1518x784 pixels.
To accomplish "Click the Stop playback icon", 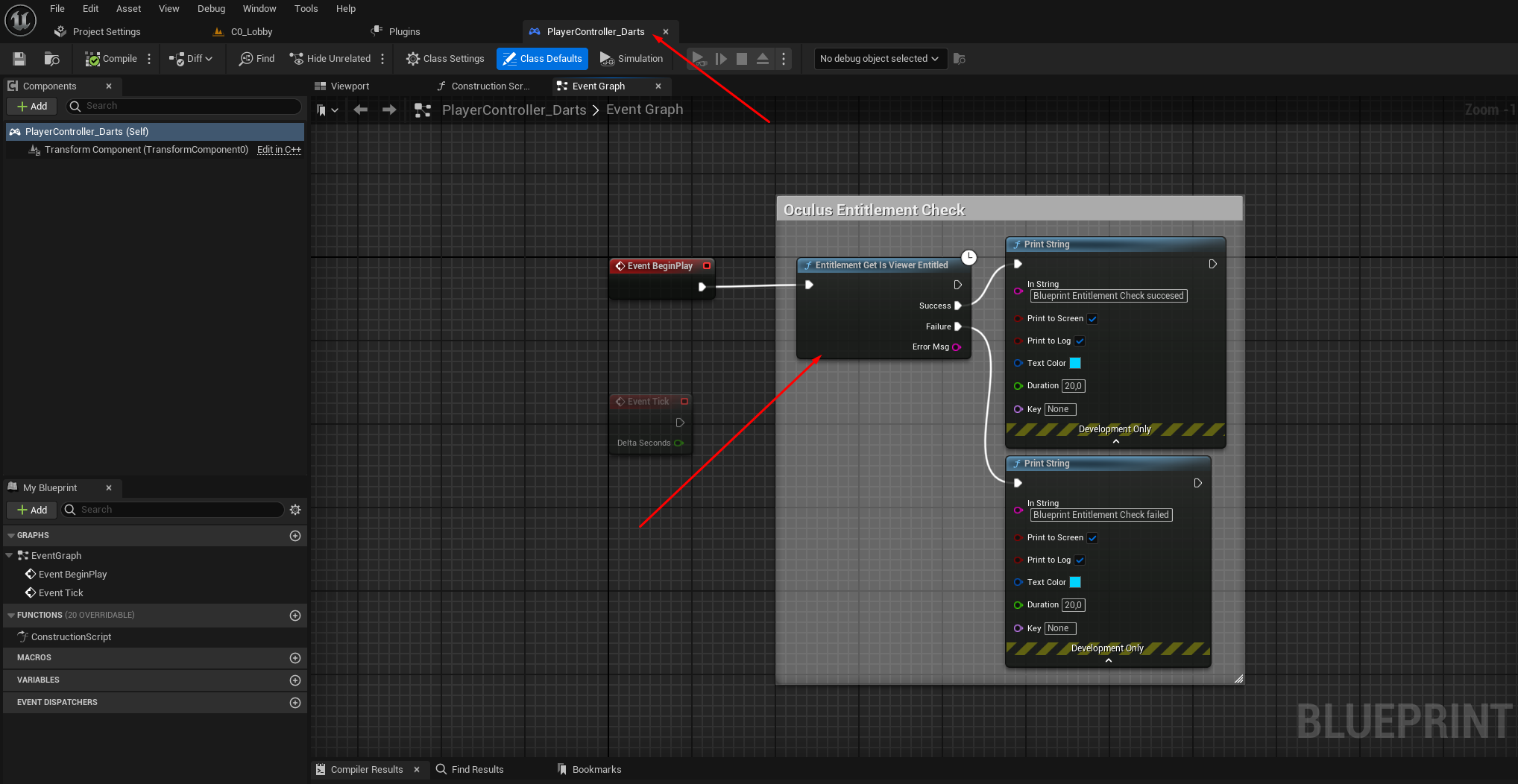I will click(x=742, y=58).
